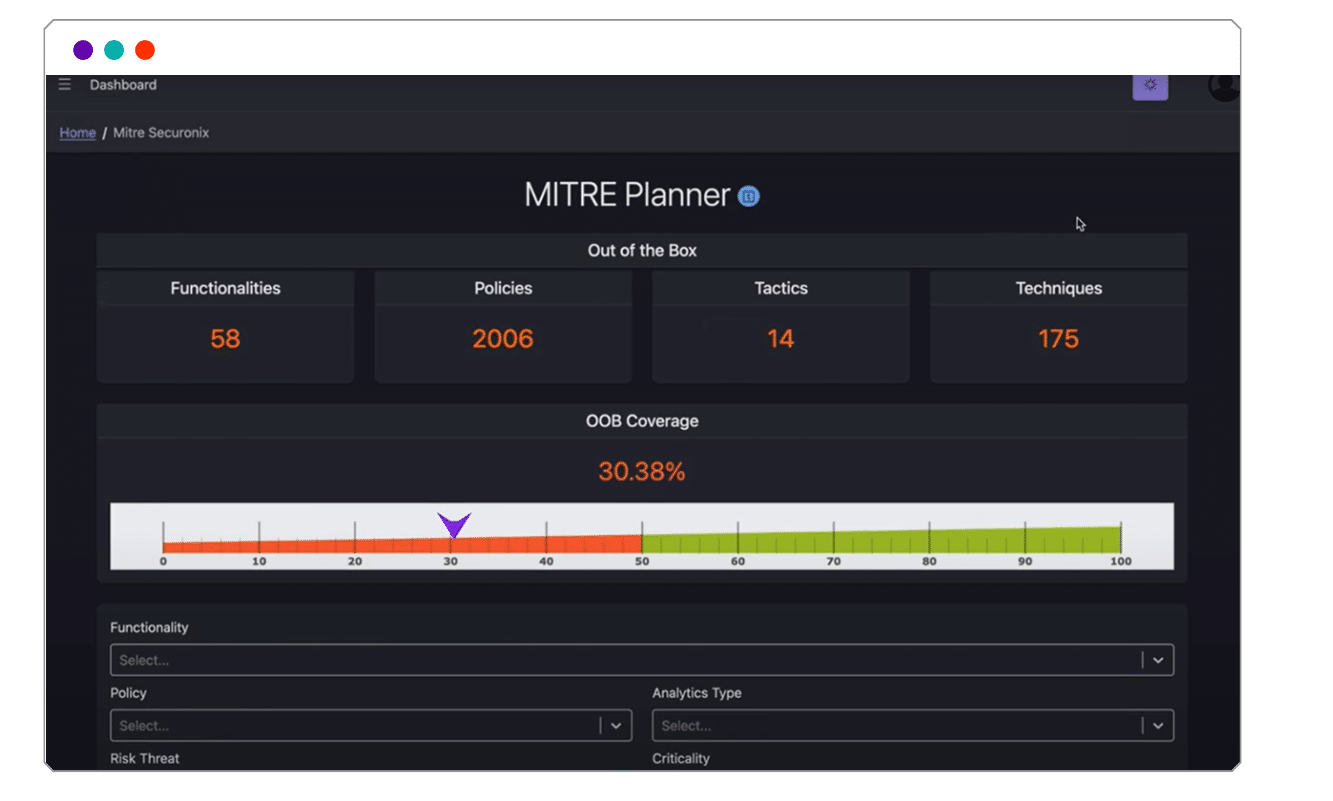Click the Policies value 2006
The height and width of the screenshot is (801, 1333).
click(503, 339)
